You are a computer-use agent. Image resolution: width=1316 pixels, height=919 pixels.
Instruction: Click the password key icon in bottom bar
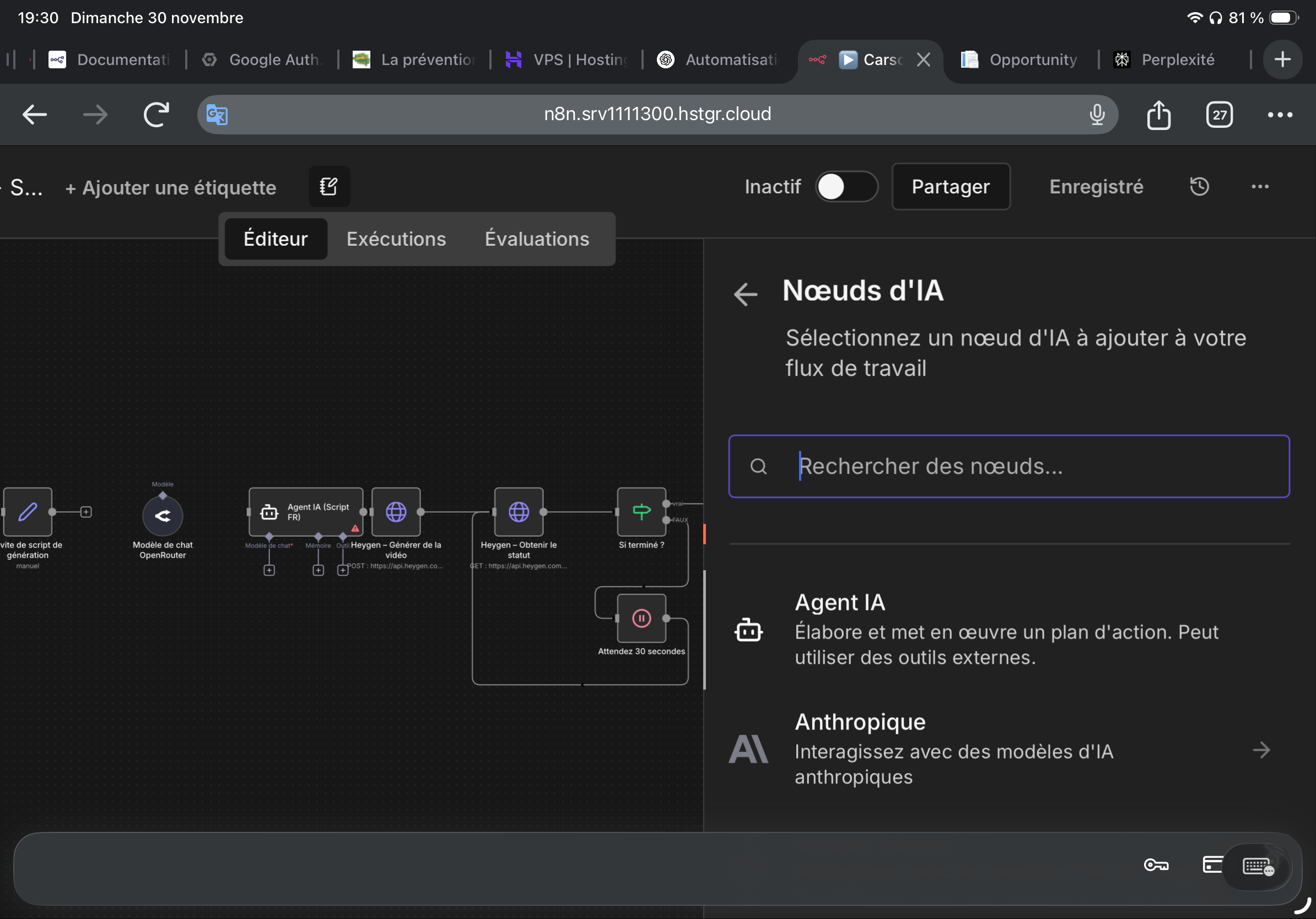[1156, 865]
